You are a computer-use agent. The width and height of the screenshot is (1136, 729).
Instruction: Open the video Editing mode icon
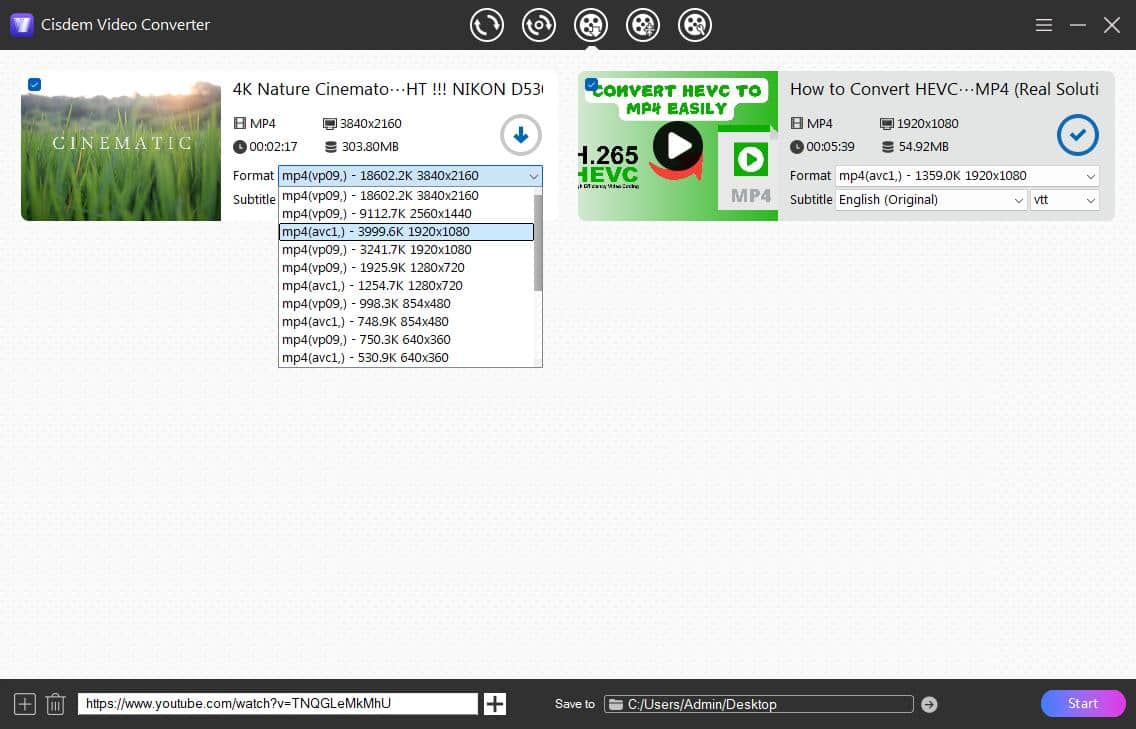(x=643, y=25)
